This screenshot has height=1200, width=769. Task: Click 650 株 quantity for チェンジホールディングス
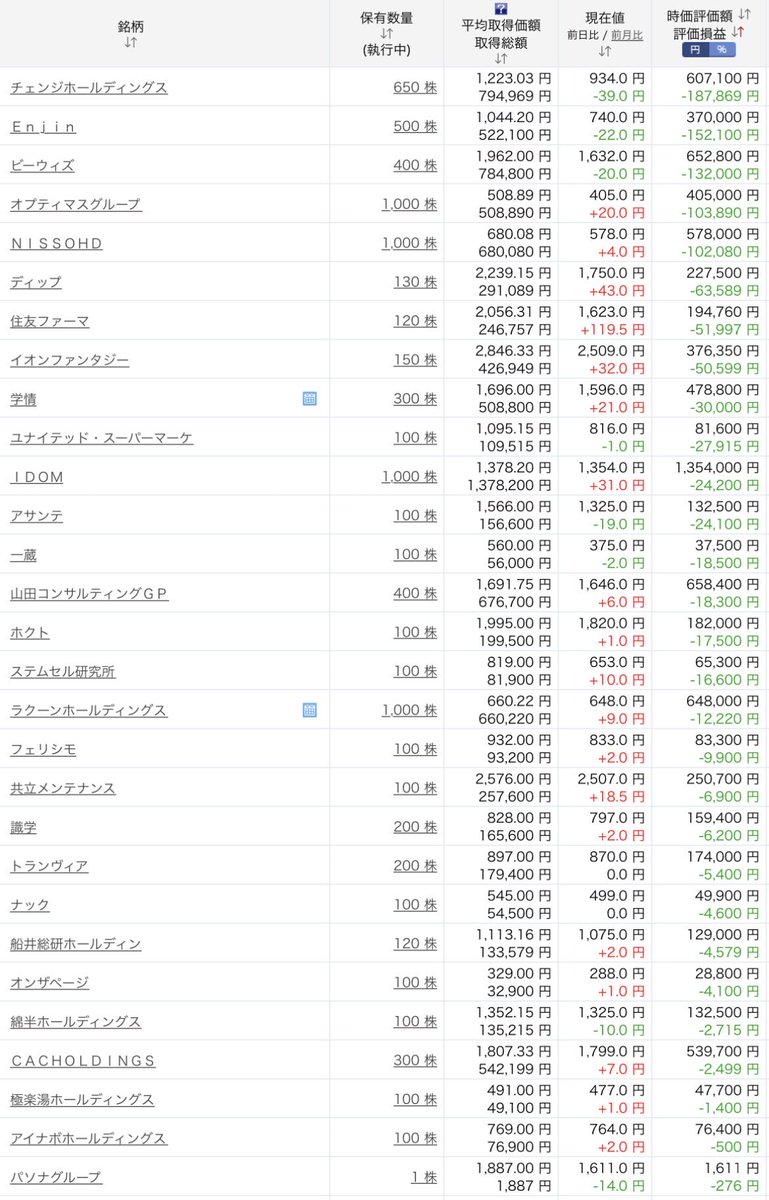pyautogui.click(x=415, y=87)
